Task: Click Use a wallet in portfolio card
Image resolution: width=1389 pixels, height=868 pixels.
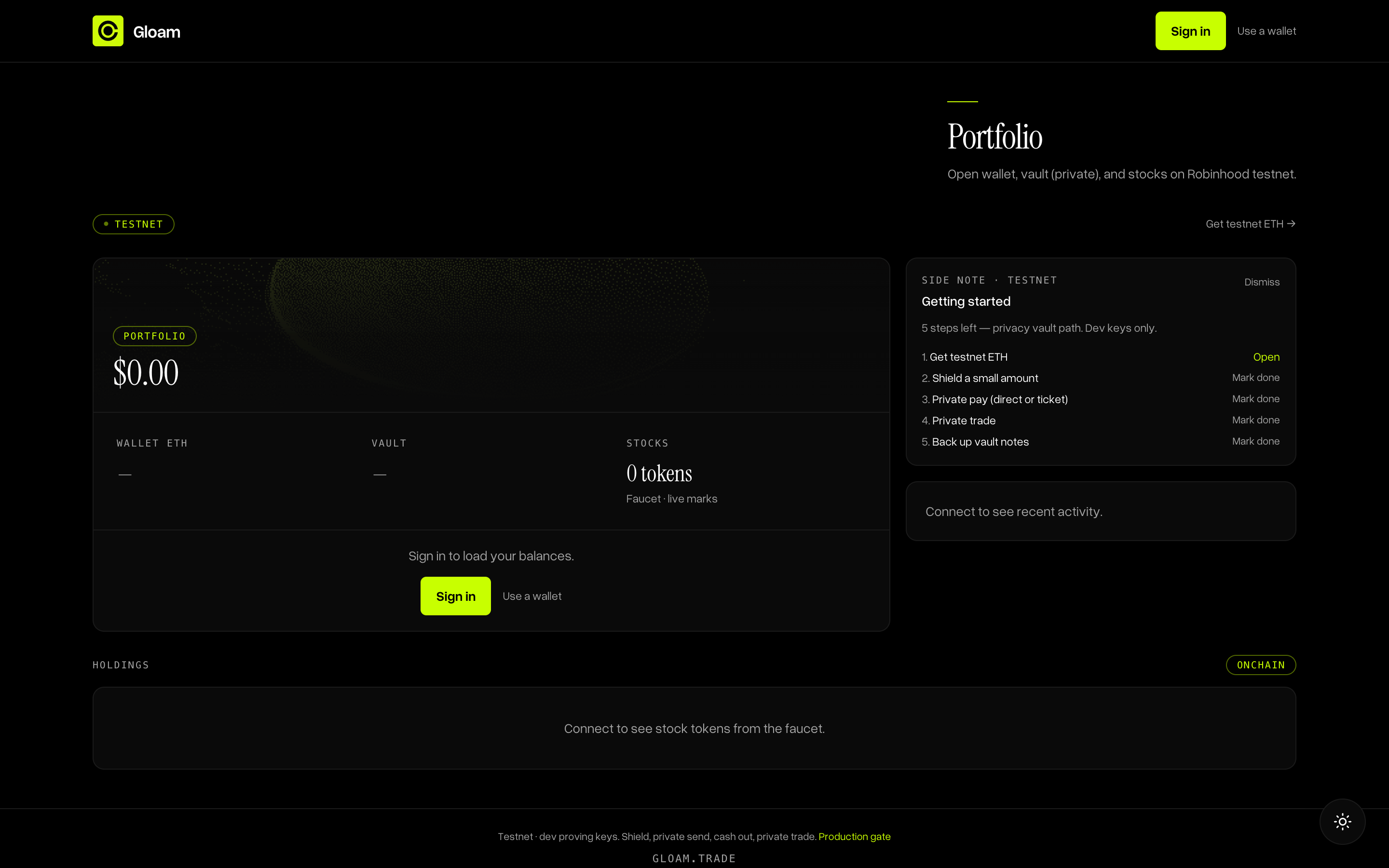Action: [x=532, y=596]
